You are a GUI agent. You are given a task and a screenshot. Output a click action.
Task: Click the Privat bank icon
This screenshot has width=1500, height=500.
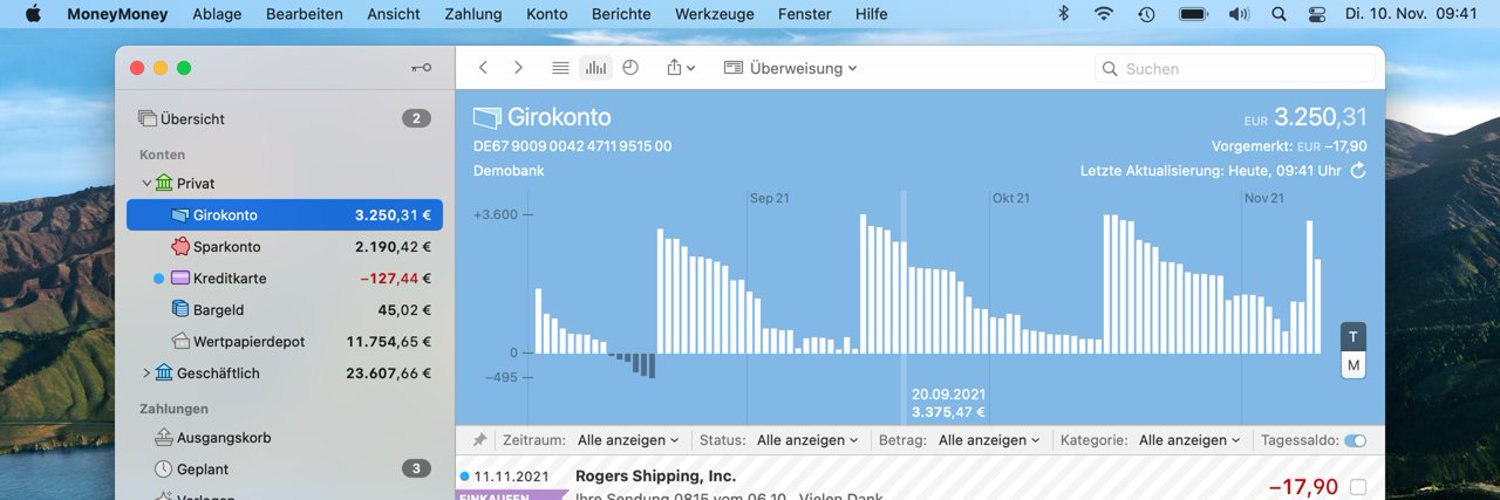click(164, 183)
